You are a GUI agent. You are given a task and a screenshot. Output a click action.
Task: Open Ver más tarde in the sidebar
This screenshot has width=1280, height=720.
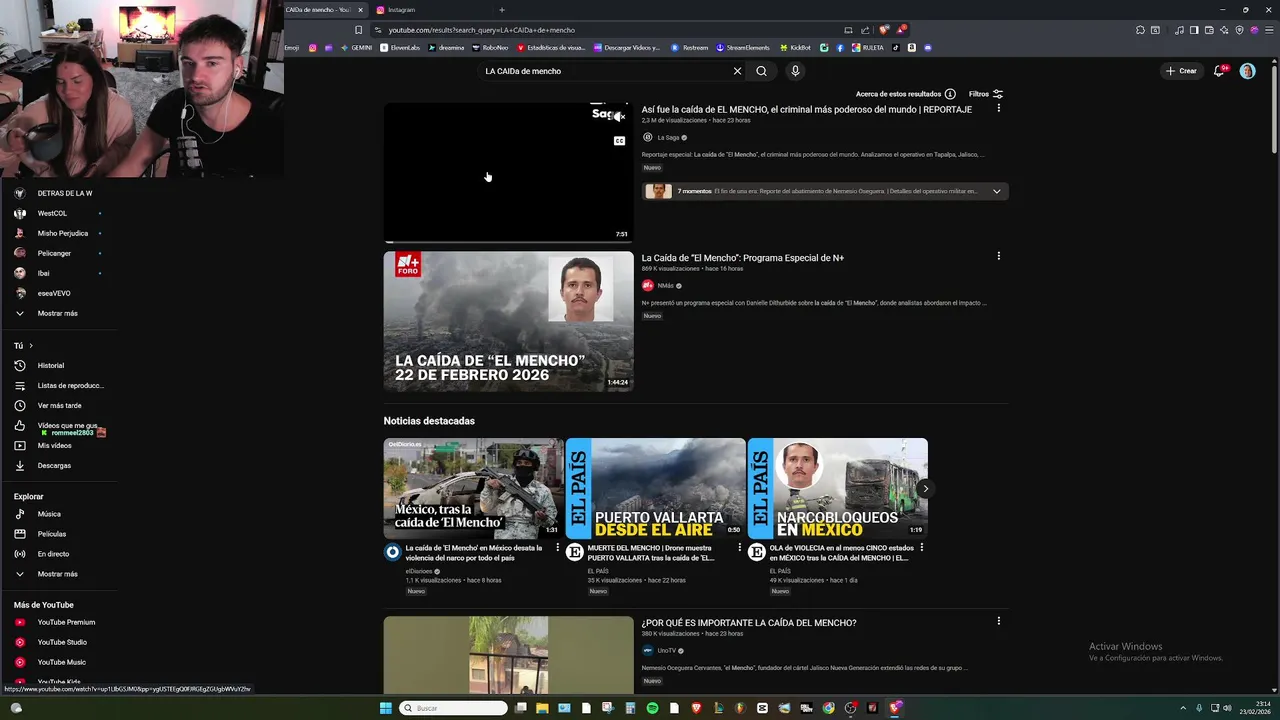coord(58,405)
